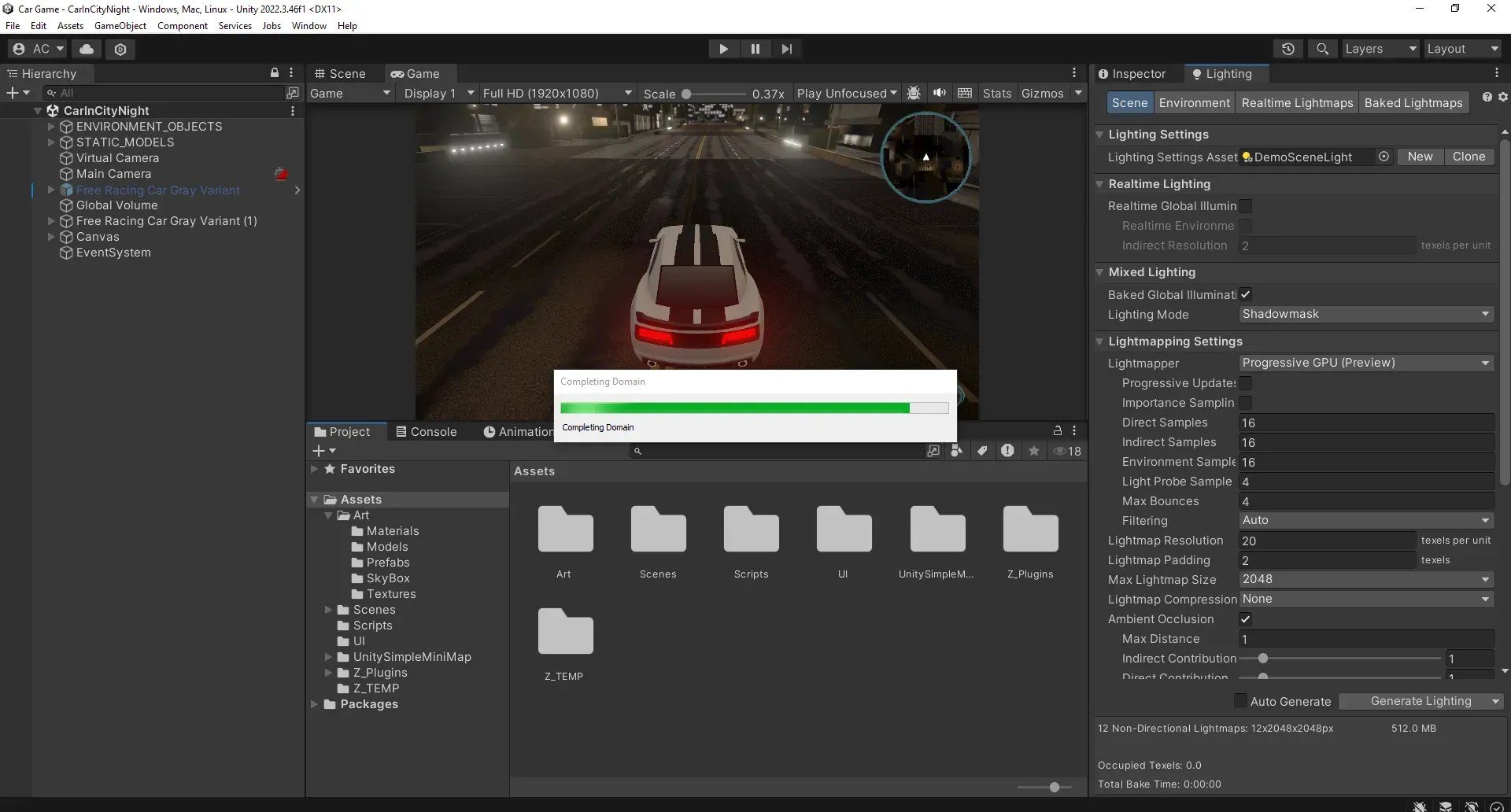Image resolution: width=1511 pixels, height=812 pixels.
Task: Click the Pause button in the toolbar
Action: tap(755, 49)
